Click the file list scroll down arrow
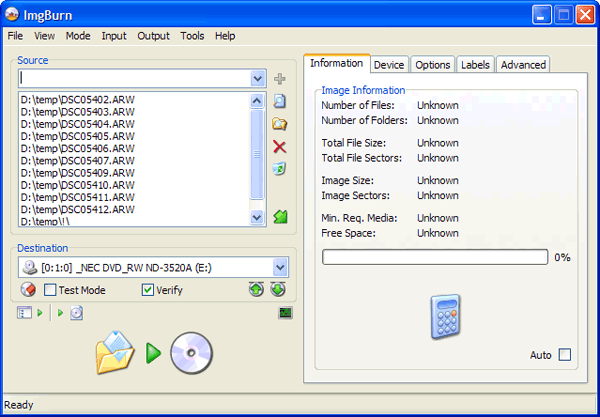 click(257, 217)
